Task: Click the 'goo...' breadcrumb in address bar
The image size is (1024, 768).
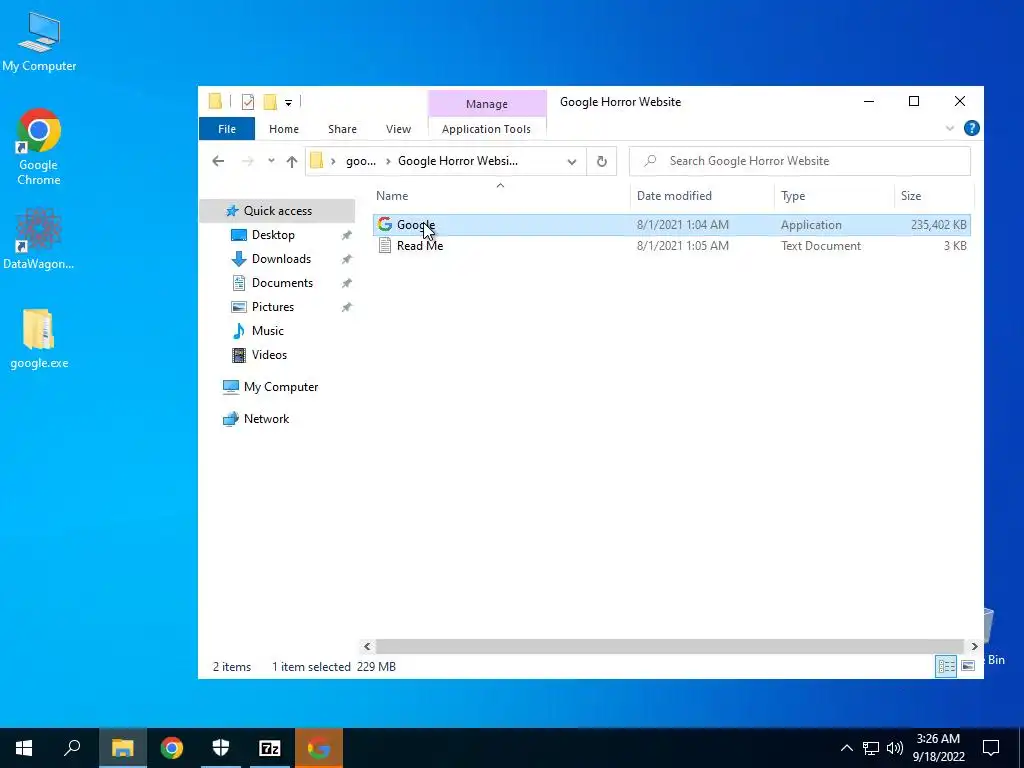Action: (360, 161)
